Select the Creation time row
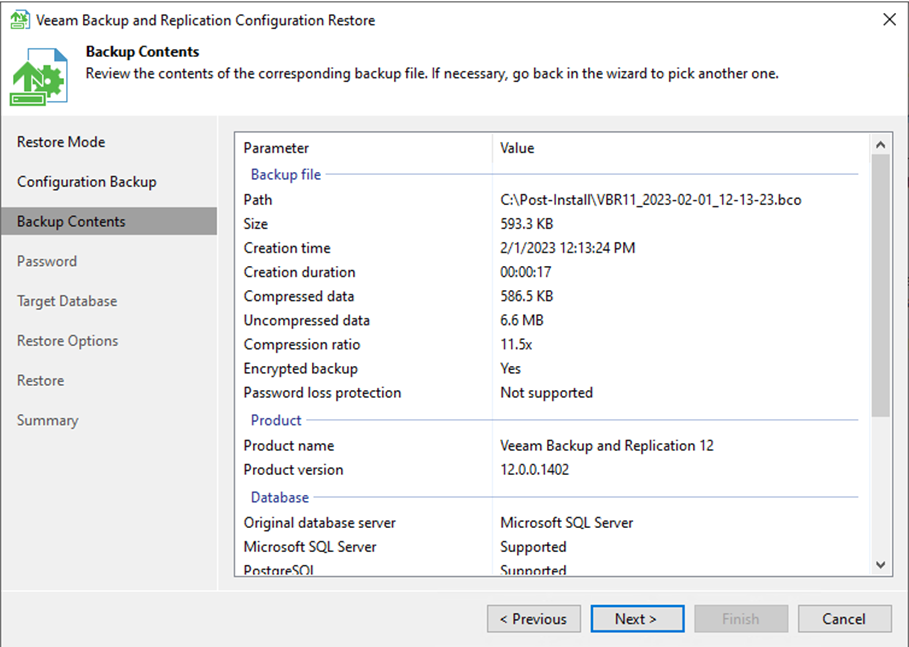The width and height of the screenshot is (909, 647). click(550, 248)
